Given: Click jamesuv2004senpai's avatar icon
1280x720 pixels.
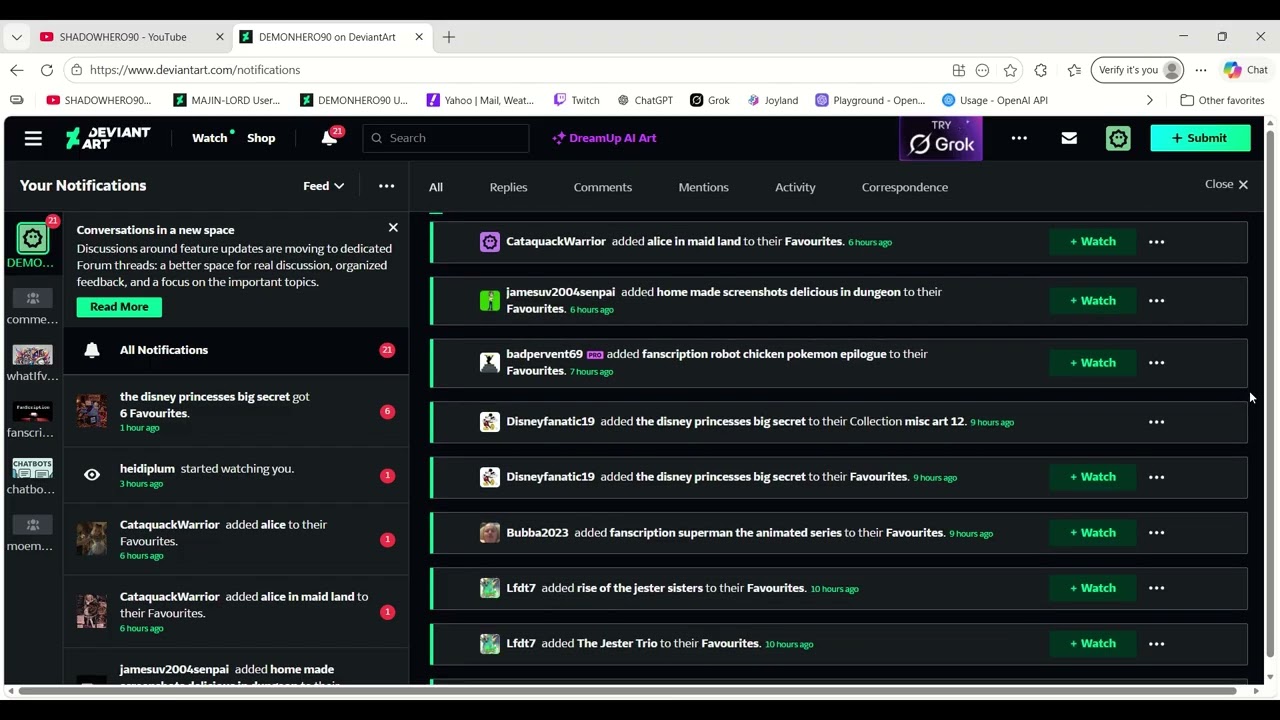Looking at the screenshot, I should tap(489, 301).
